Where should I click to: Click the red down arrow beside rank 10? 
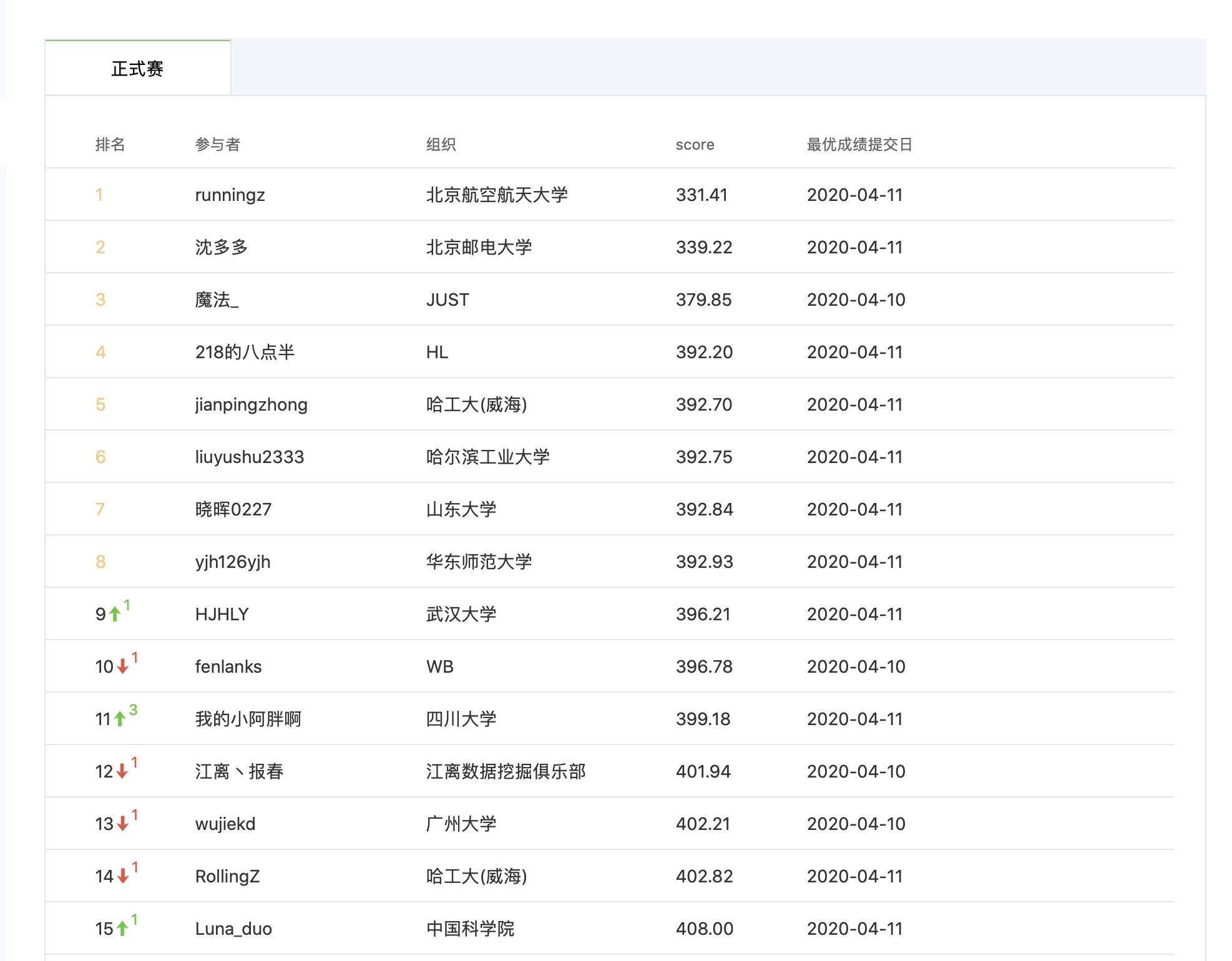123,666
